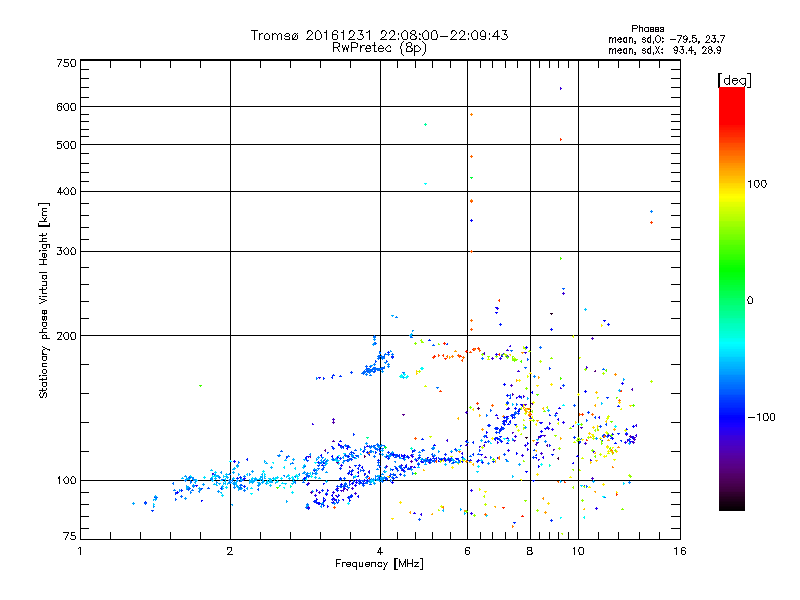The height and width of the screenshot is (600, 800).
Task: Click the black bottom of the phase colorbar
Action: [732, 505]
